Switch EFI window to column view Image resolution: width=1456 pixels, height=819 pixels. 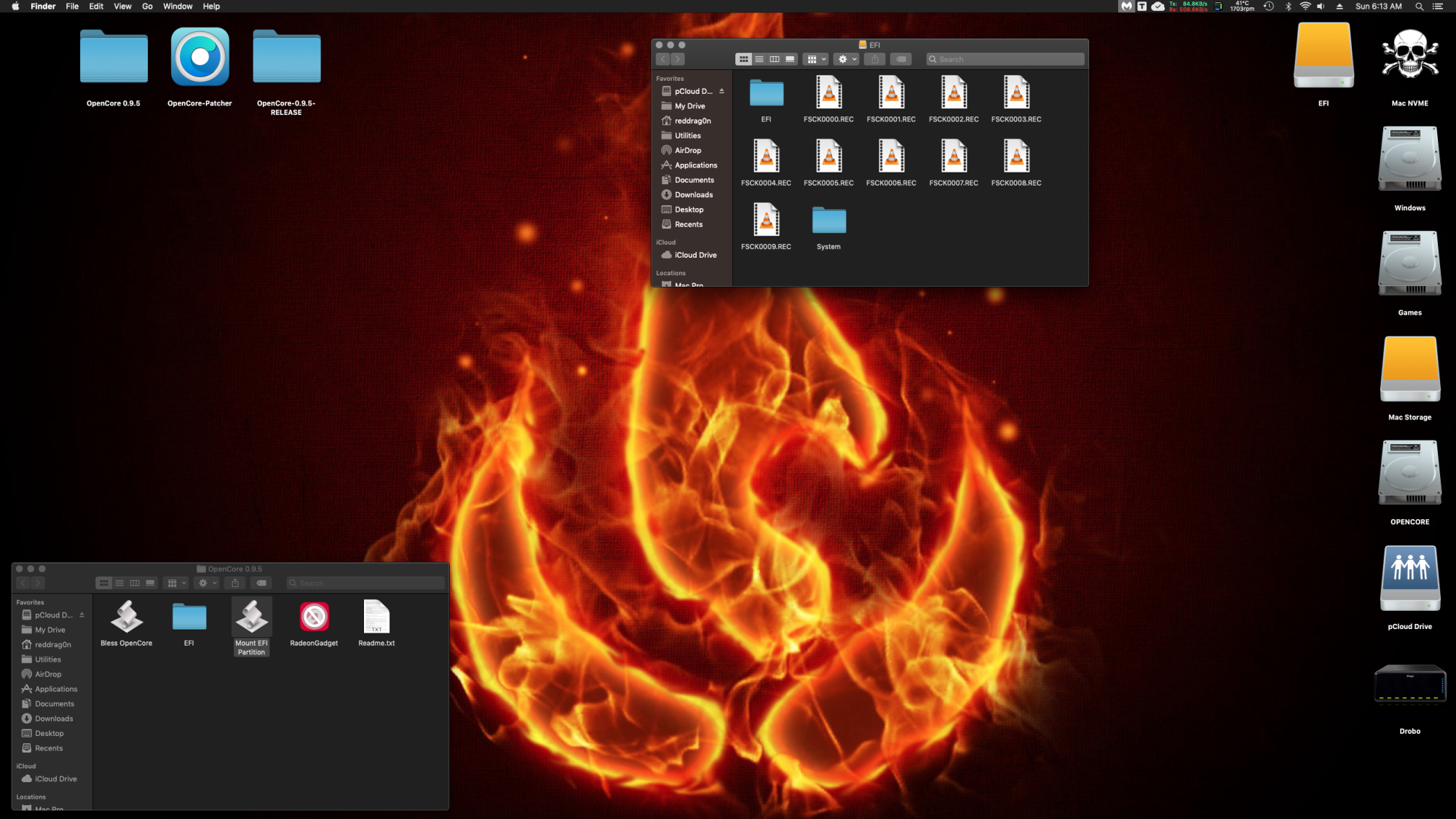coord(775,59)
